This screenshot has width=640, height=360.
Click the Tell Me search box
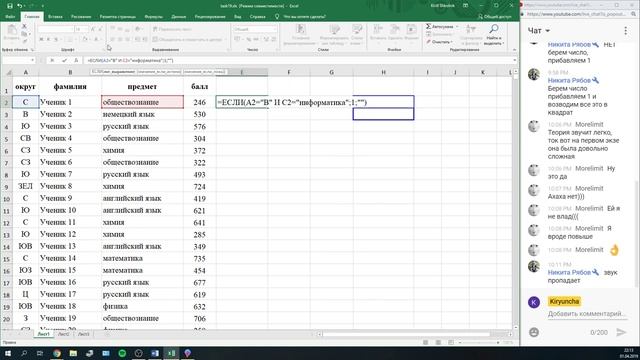point(304,17)
